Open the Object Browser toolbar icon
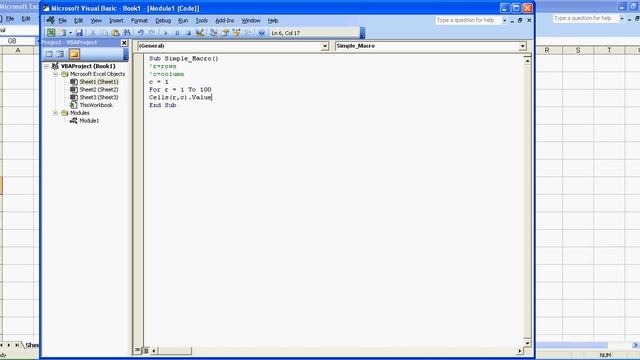This screenshot has height=360, width=640. [x=236, y=33]
